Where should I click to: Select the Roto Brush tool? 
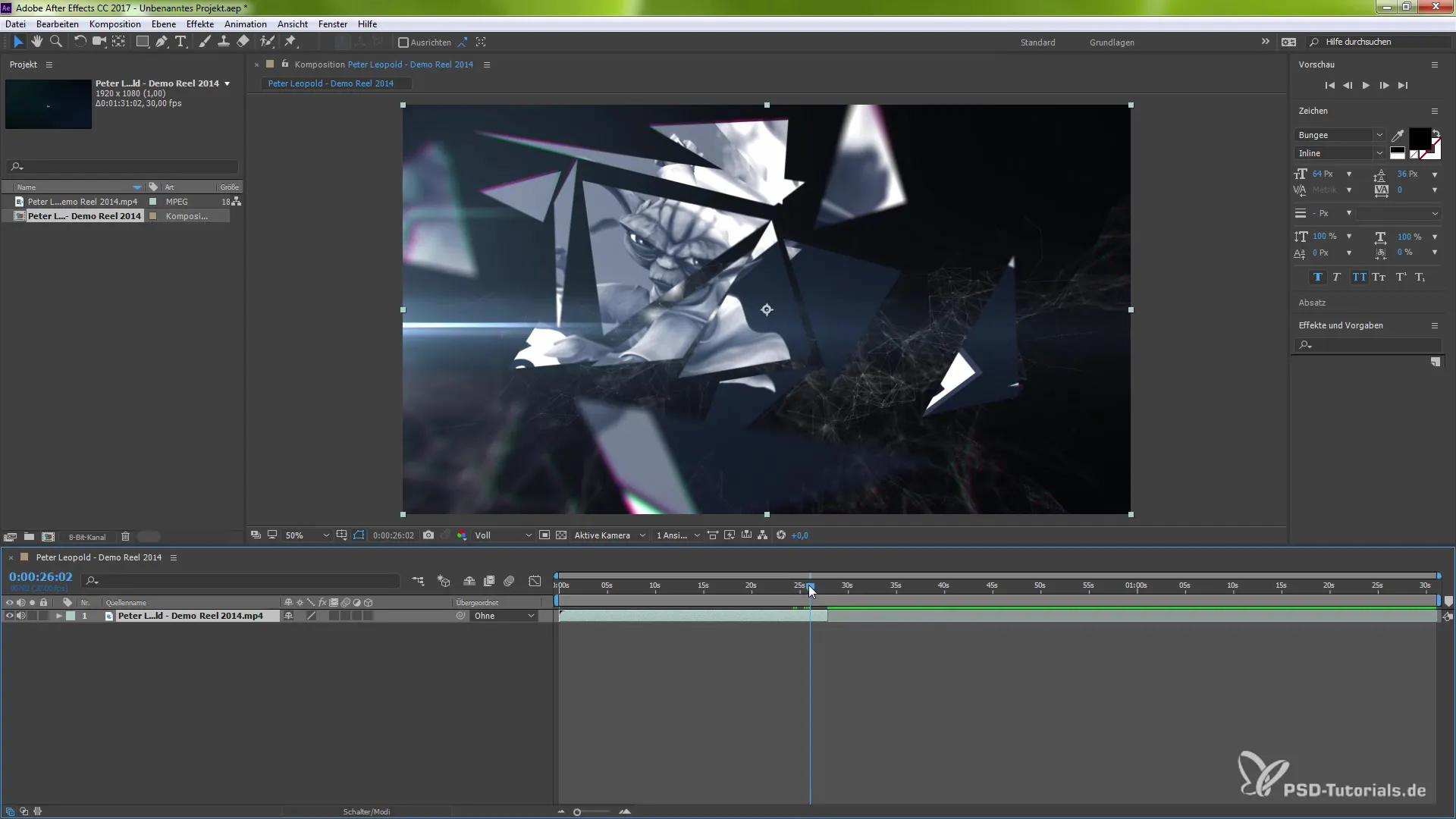[267, 42]
